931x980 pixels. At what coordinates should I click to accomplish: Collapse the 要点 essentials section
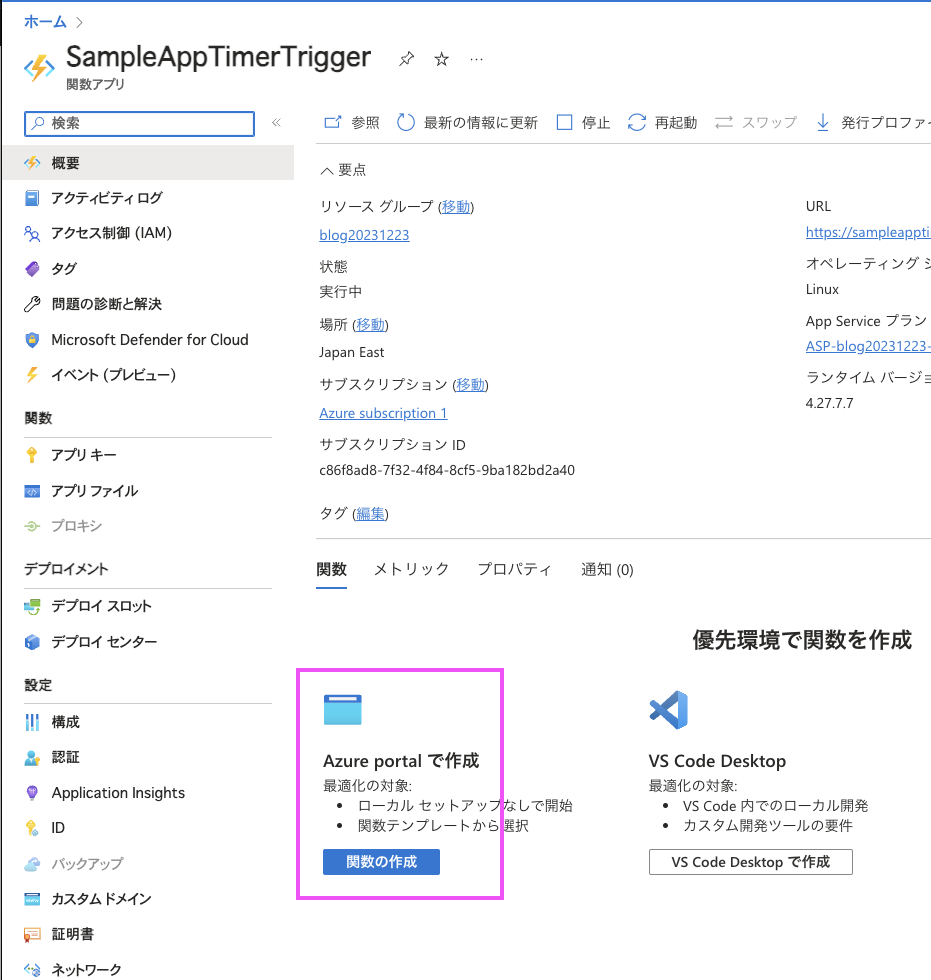[x=343, y=170]
